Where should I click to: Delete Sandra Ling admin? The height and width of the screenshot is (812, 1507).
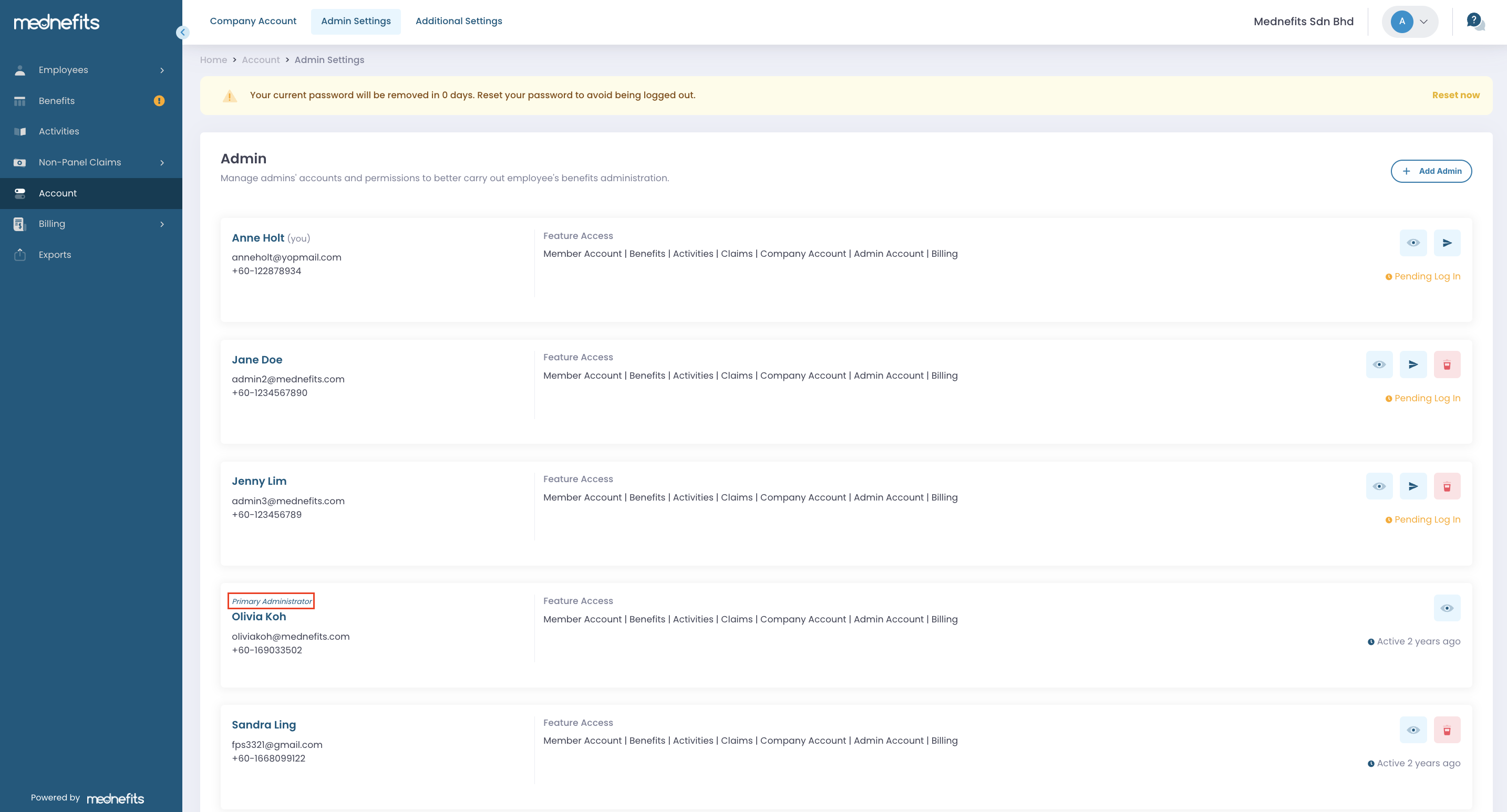[x=1447, y=730]
